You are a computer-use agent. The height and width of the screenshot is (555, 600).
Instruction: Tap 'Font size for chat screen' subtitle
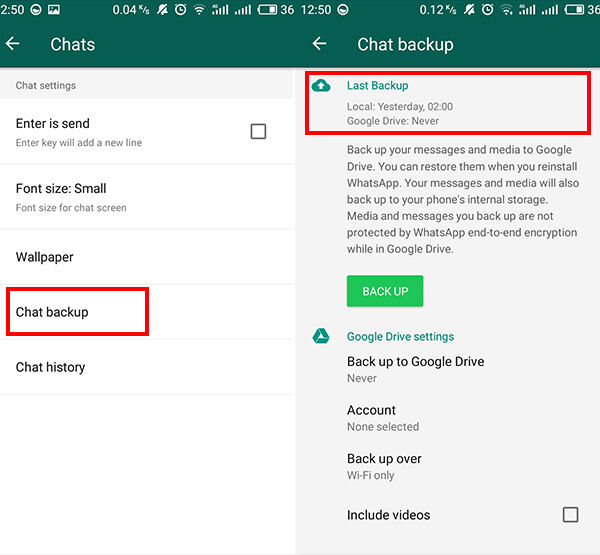click(x=71, y=208)
